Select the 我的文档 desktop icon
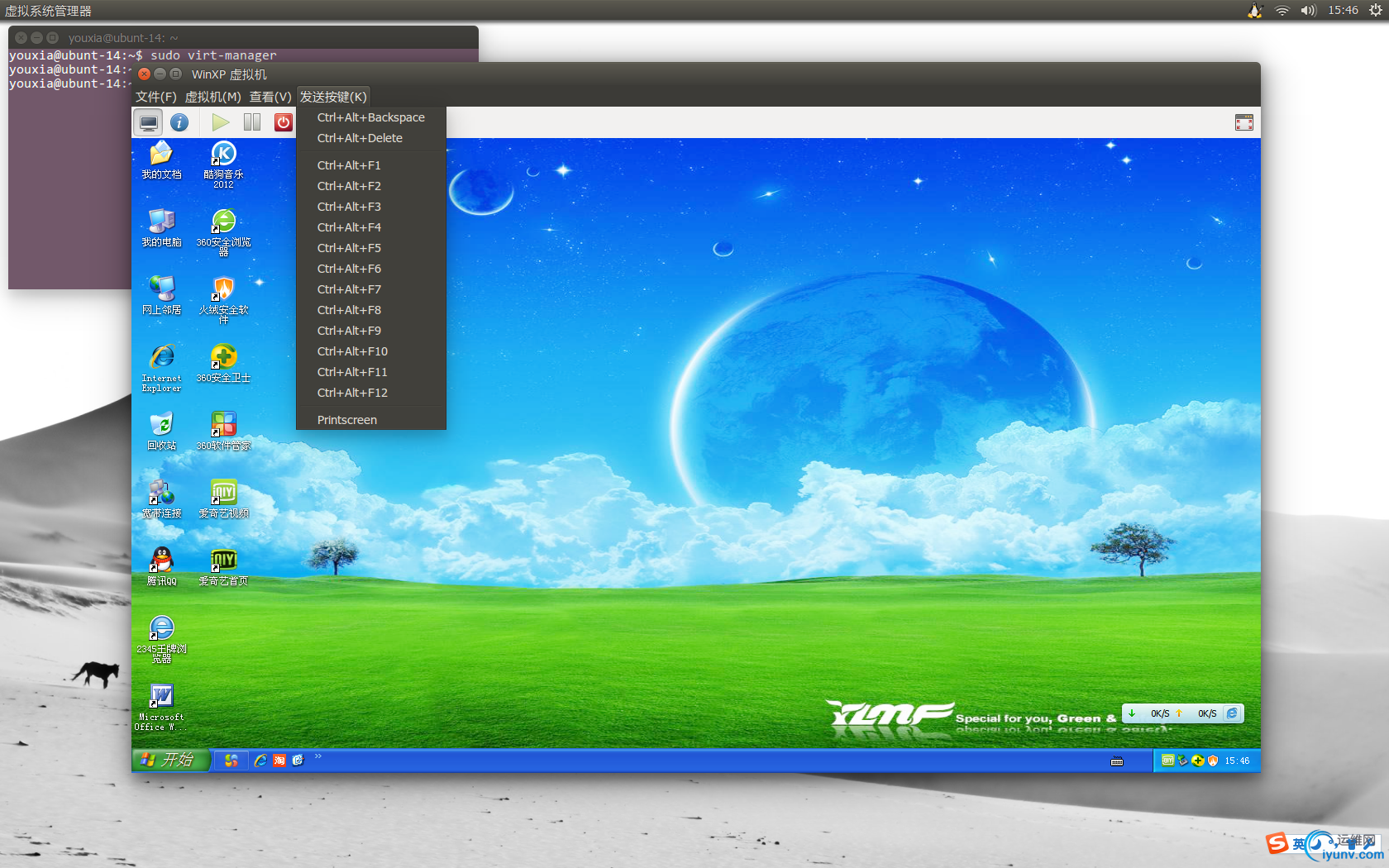1389x868 pixels. click(x=161, y=160)
